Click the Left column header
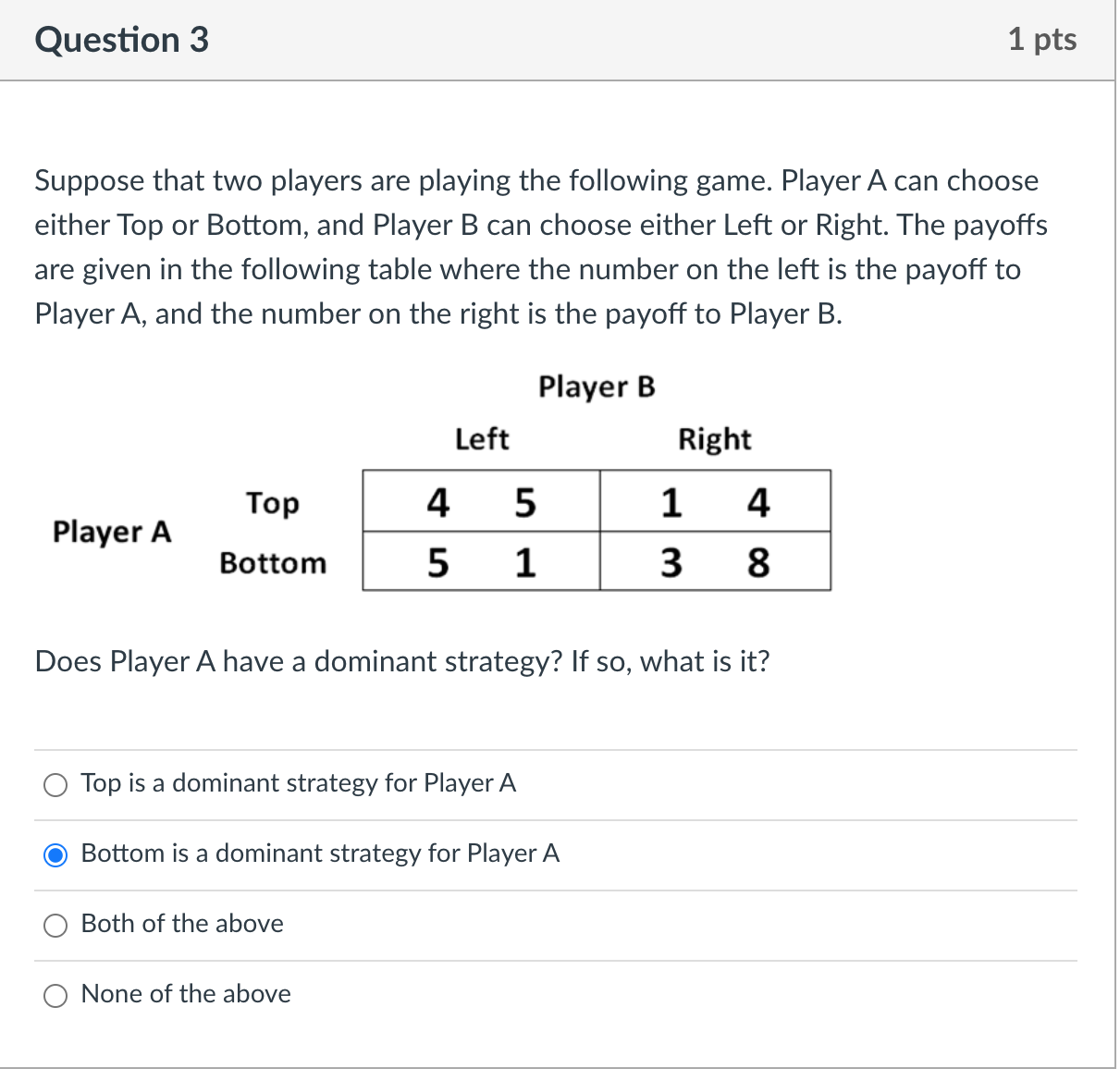The width and height of the screenshot is (1120, 1081). click(x=480, y=440)
